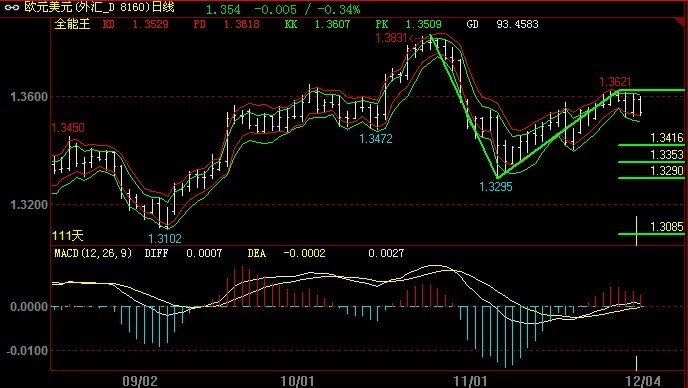Viewport: 688px width, 388px height.
Task: Click the 1.3600 price axis label
Action: 29,97
